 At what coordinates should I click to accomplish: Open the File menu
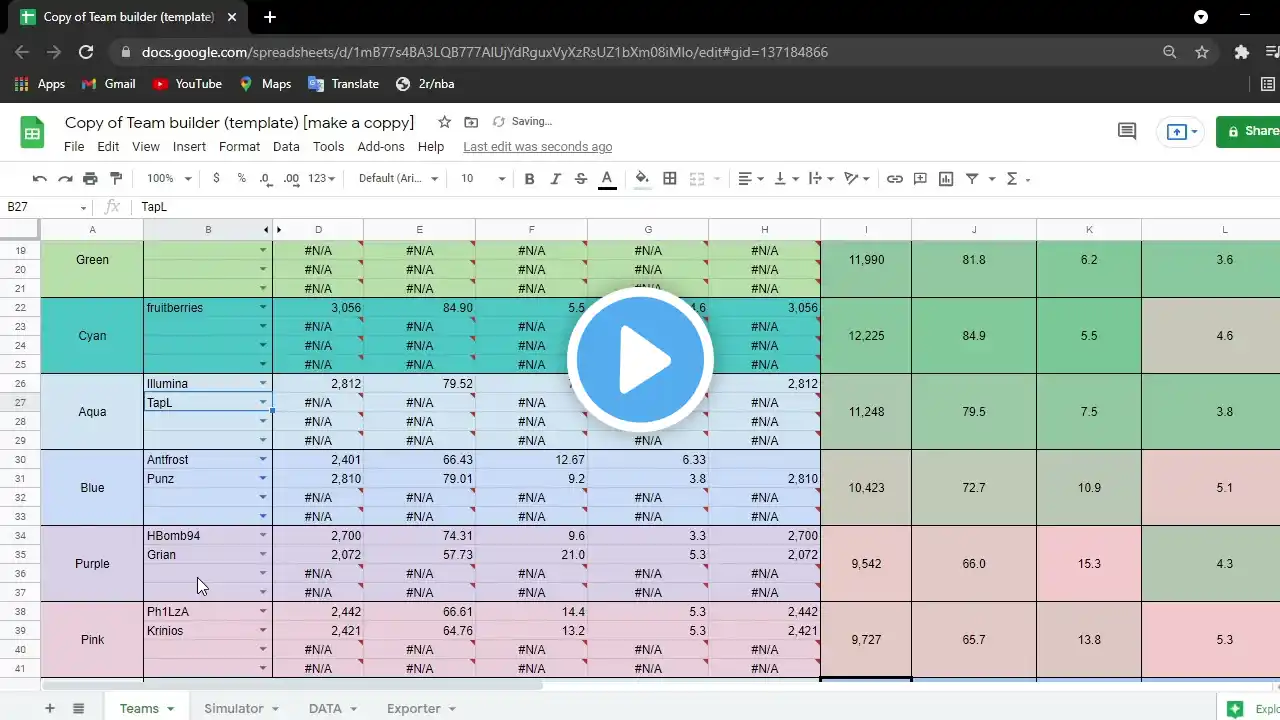[74, 147]
